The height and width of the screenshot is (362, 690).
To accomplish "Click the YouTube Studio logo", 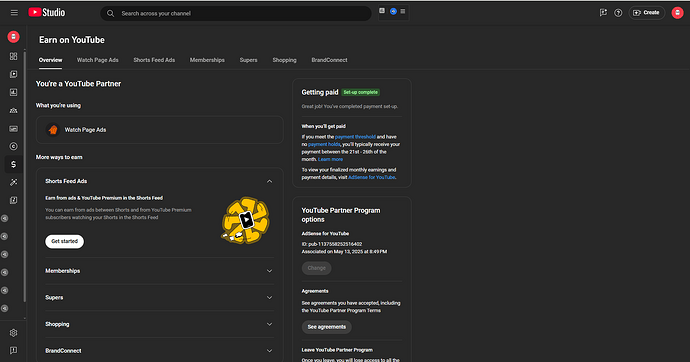I will coord(47,13).
